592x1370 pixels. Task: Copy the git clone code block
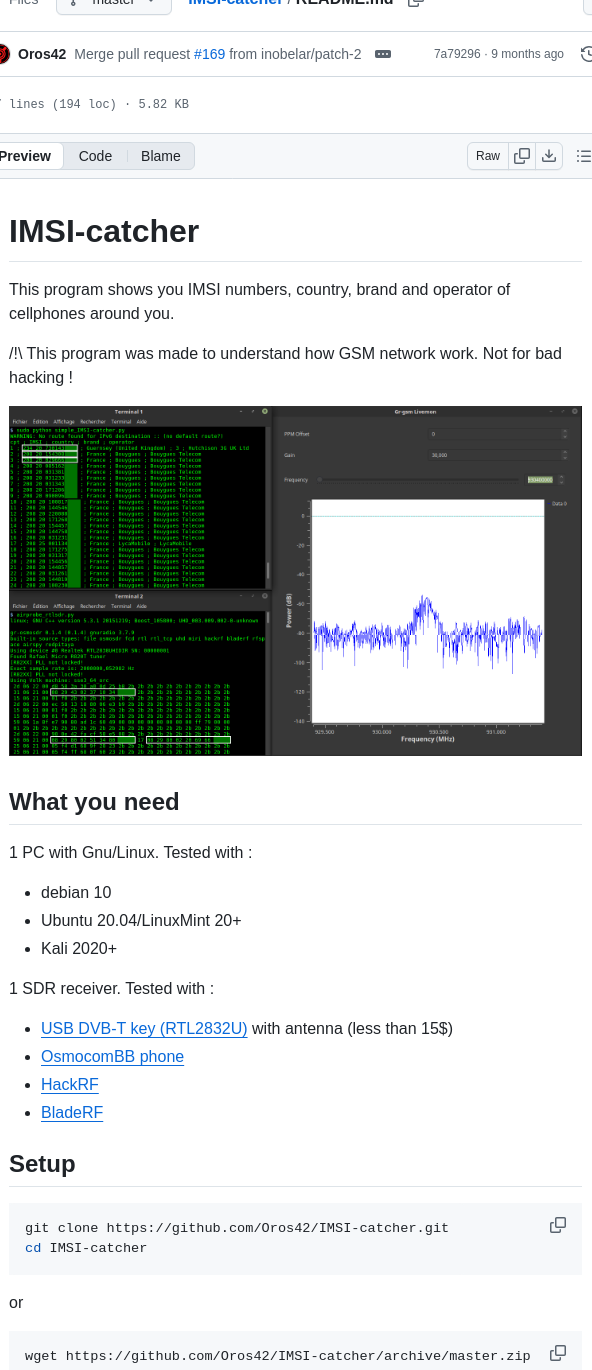(558, 1225)
